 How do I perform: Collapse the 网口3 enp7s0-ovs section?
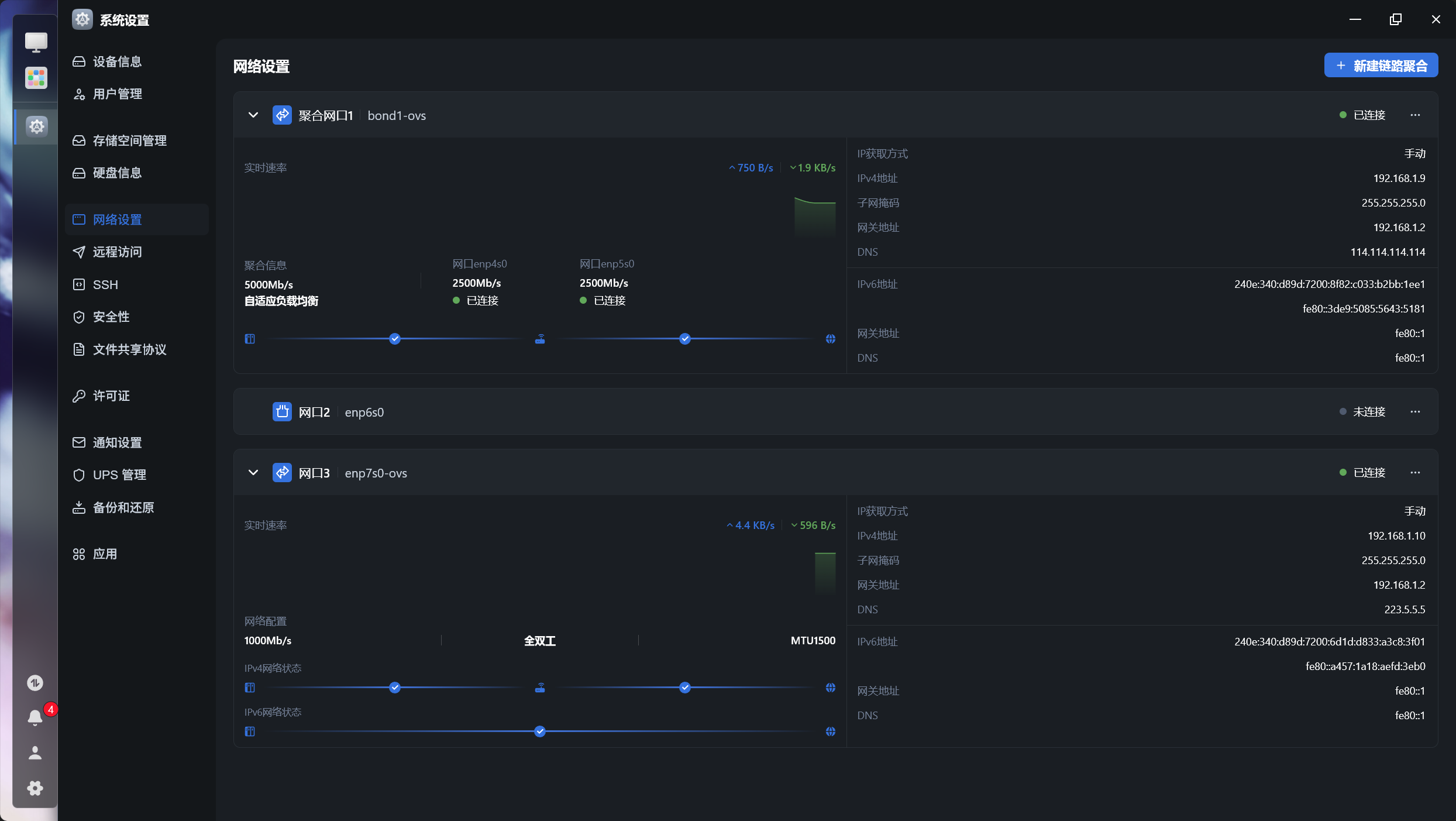[x=253, y=473]
